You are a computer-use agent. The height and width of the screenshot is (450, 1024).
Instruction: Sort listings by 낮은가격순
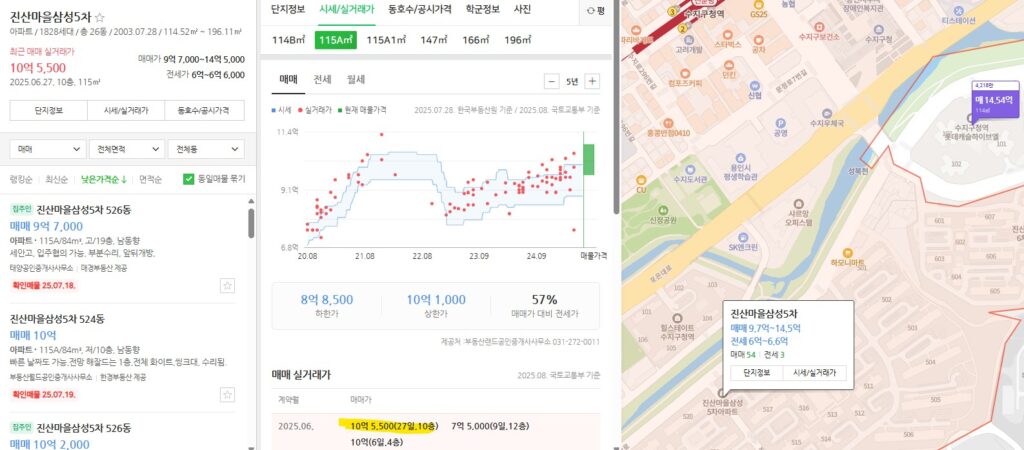click(103, 180)
